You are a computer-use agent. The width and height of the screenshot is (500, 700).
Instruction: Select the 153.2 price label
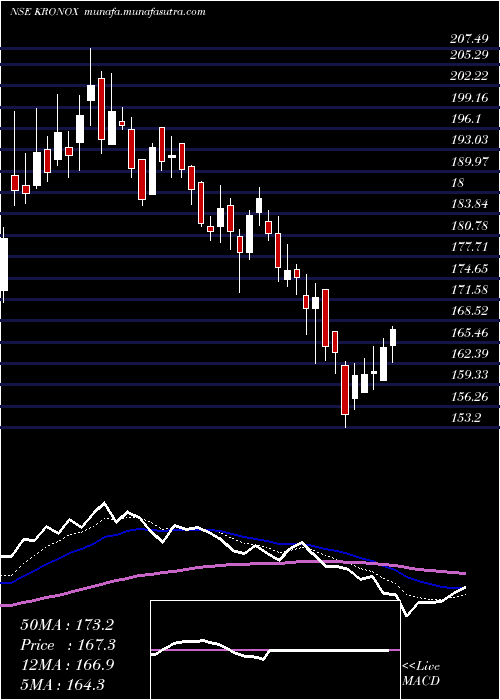click(x=466, y=418)
